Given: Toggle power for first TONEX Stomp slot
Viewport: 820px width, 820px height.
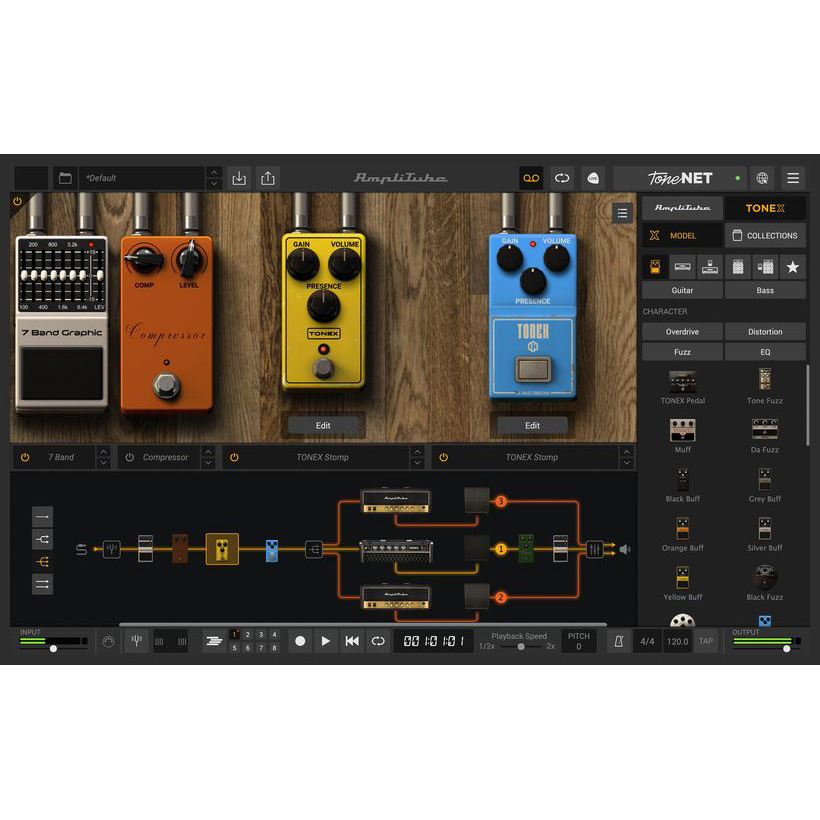Looking at the screenshot, I should (x=234, y=457).
